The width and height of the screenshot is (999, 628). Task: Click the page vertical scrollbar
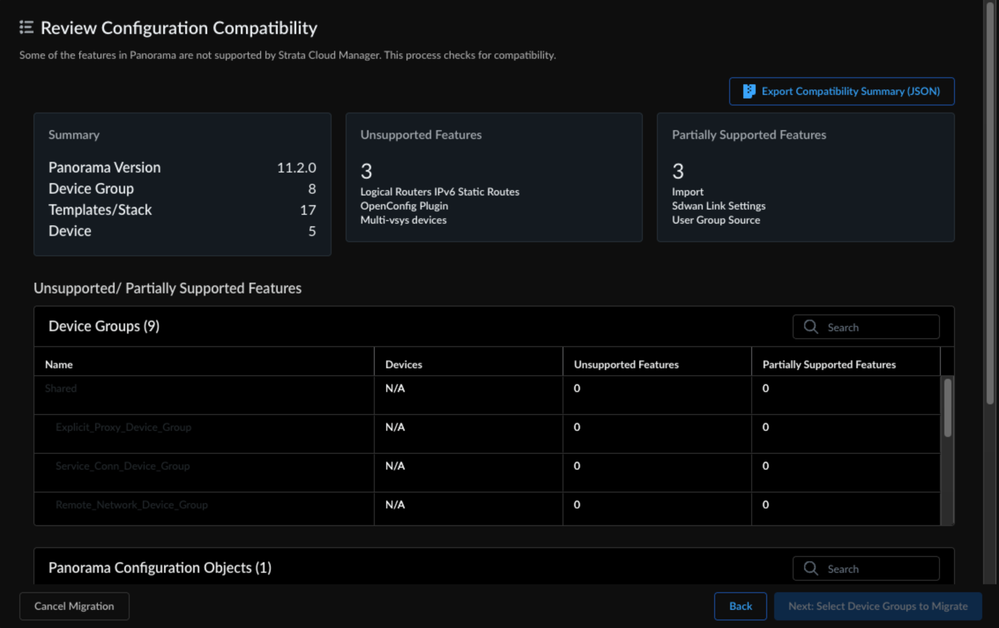[990, 204]
